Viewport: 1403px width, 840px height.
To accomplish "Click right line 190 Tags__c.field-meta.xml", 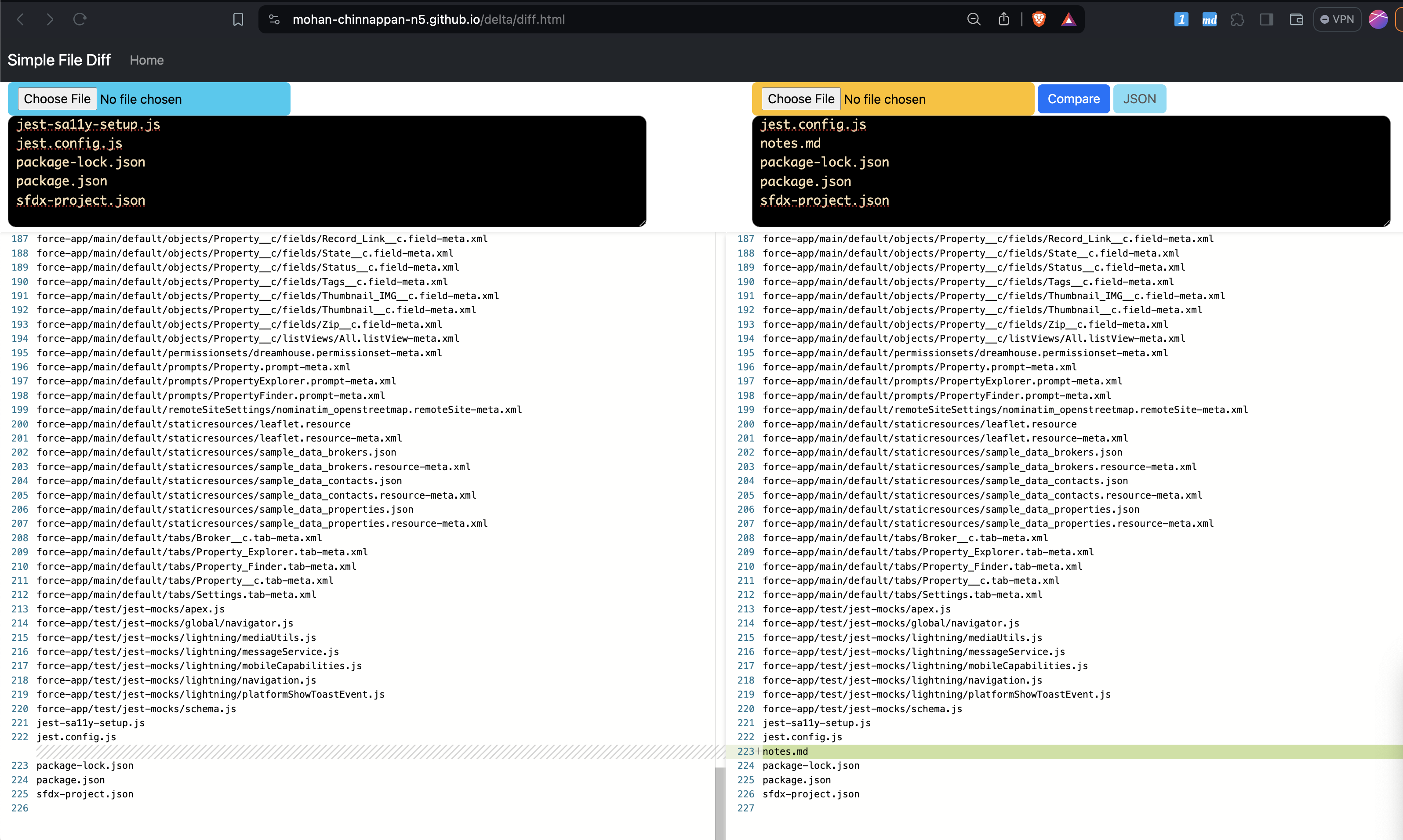I will (x=968, y=282).
